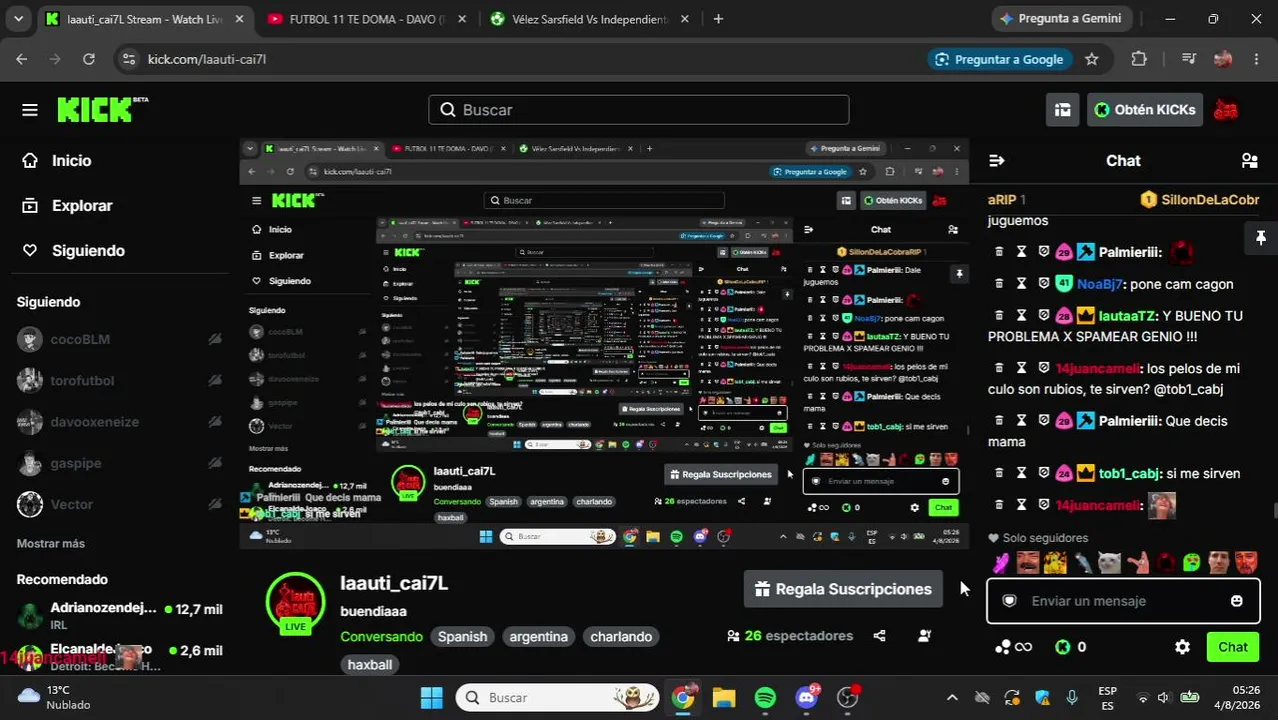Image resolution: width=1278 pixels, height=720 pixels.
Task: Click the chat identity shield in message box
Action: coord(1010,601)
